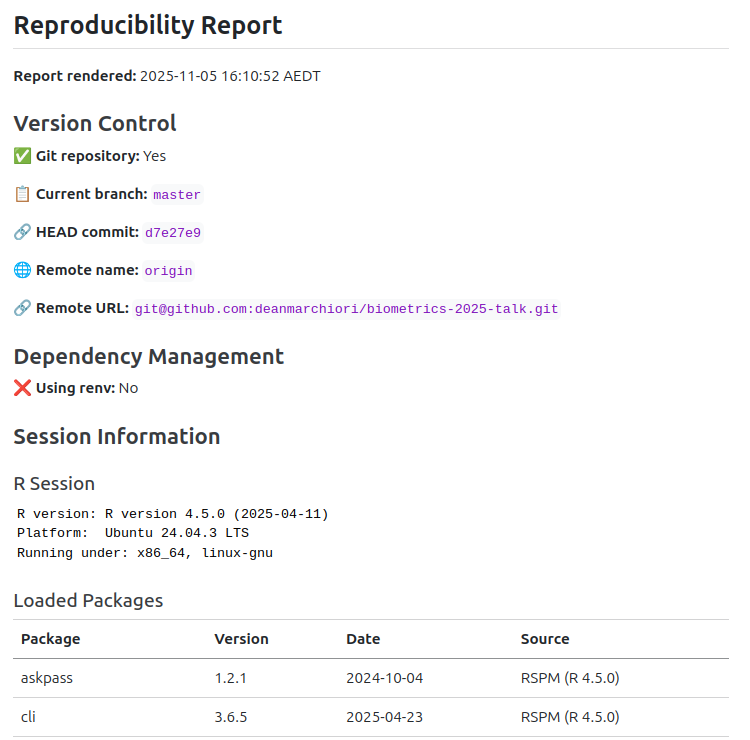Click the d7e27e9 commit hash
This screenshot has height=740, width=750.
(172, 233)
